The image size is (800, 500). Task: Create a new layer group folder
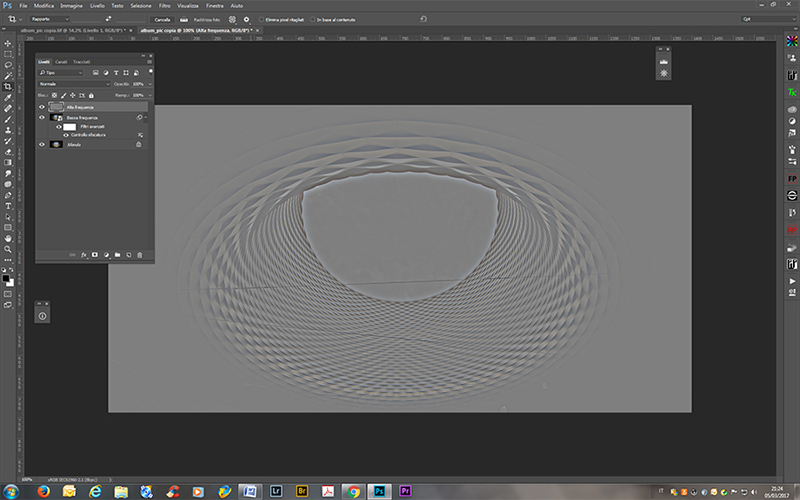[x=117, y=255]
